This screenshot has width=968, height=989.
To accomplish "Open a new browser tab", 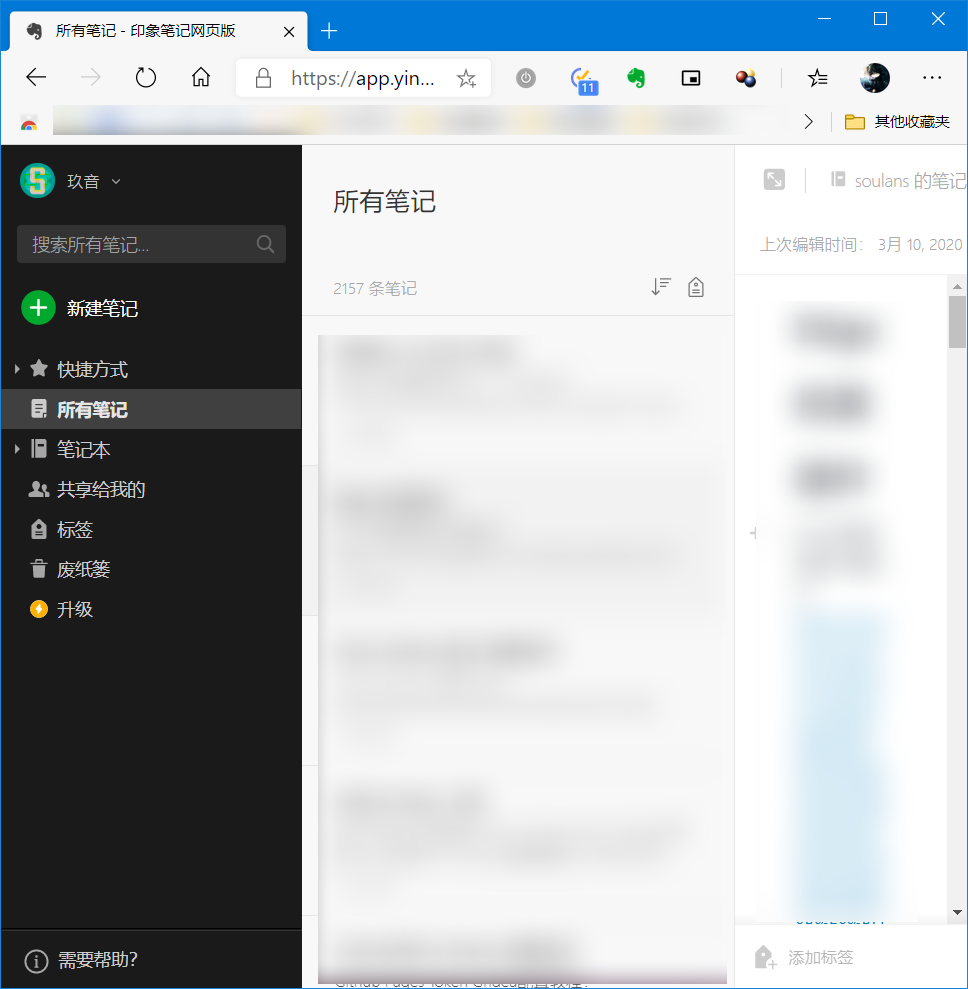I will (x=329, y=30).
